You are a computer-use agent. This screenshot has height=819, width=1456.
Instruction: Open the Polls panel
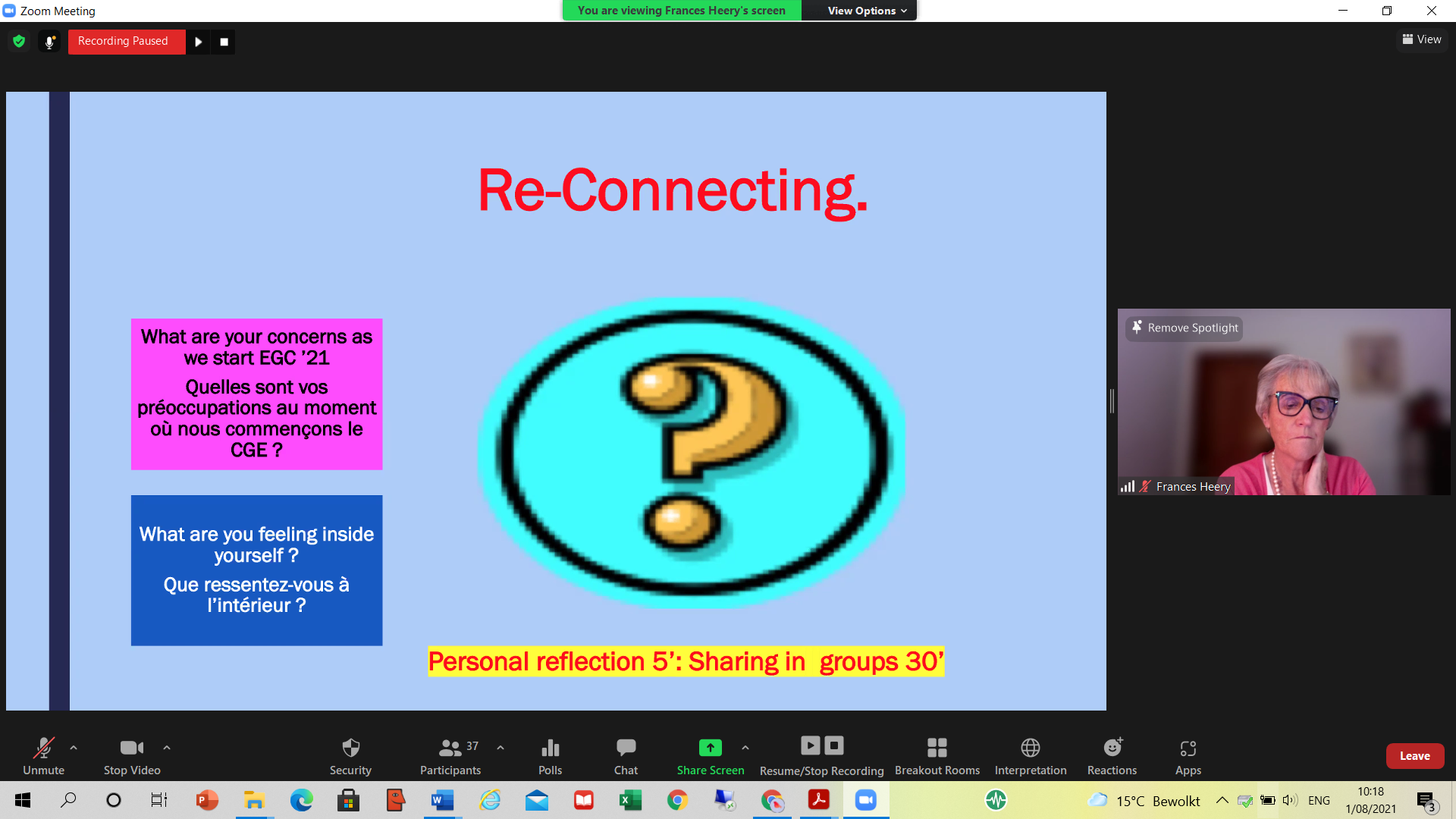pos(550,755)
